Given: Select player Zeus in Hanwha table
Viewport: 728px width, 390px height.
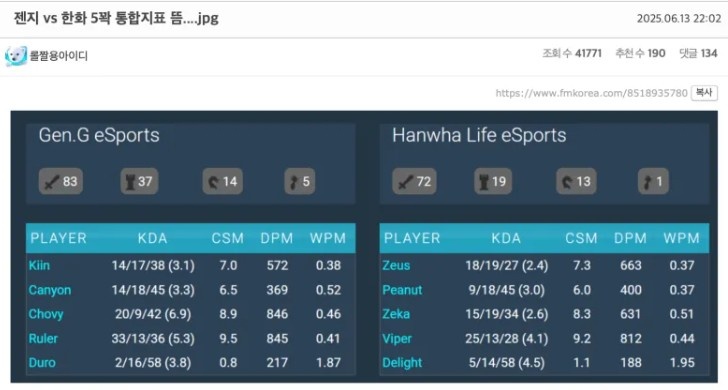Looking at the screenshot, I should click(x=396, y=266).
